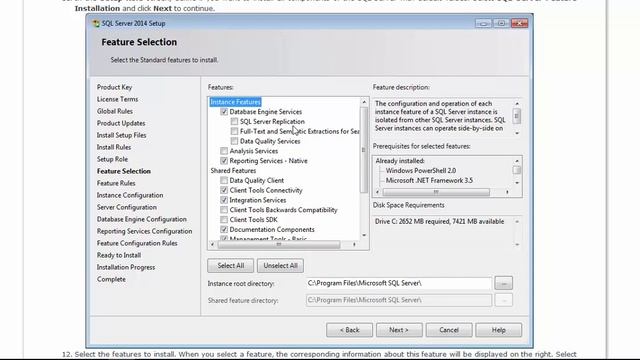Toggle Database Engine Services checkbox
Screen dimensions: 640x360
click(224, 112)
